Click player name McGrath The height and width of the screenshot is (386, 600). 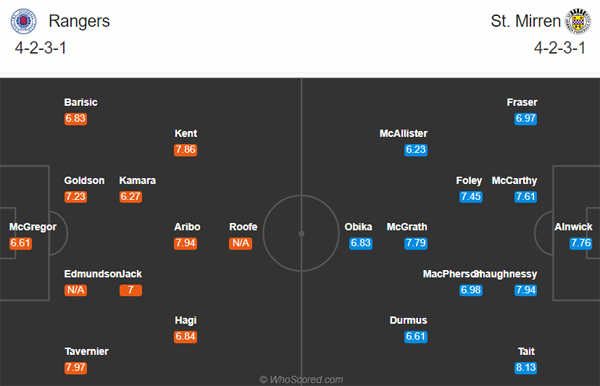407,227
